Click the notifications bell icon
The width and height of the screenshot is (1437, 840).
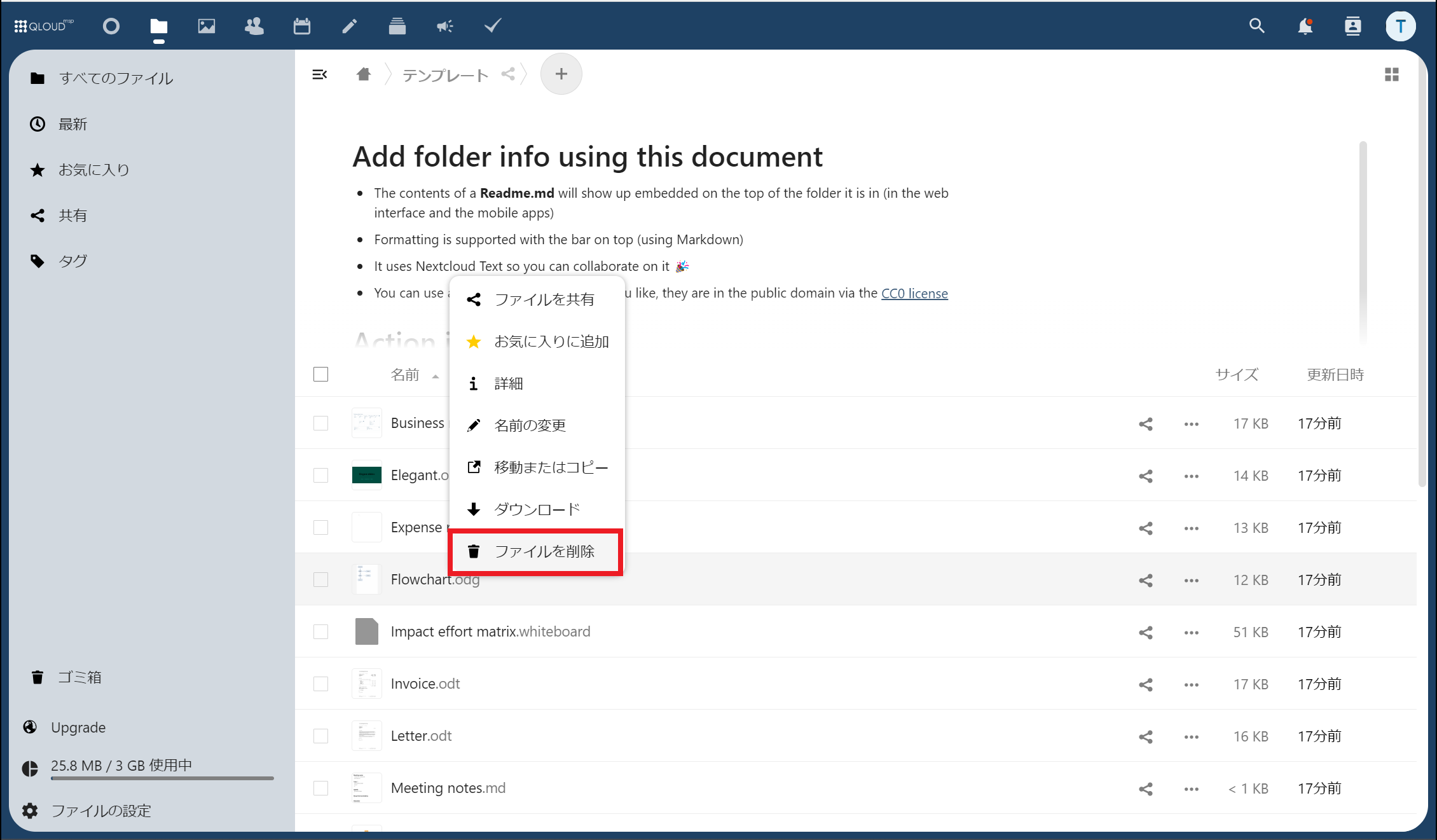pyautogui.click(x=1305, y=26)
